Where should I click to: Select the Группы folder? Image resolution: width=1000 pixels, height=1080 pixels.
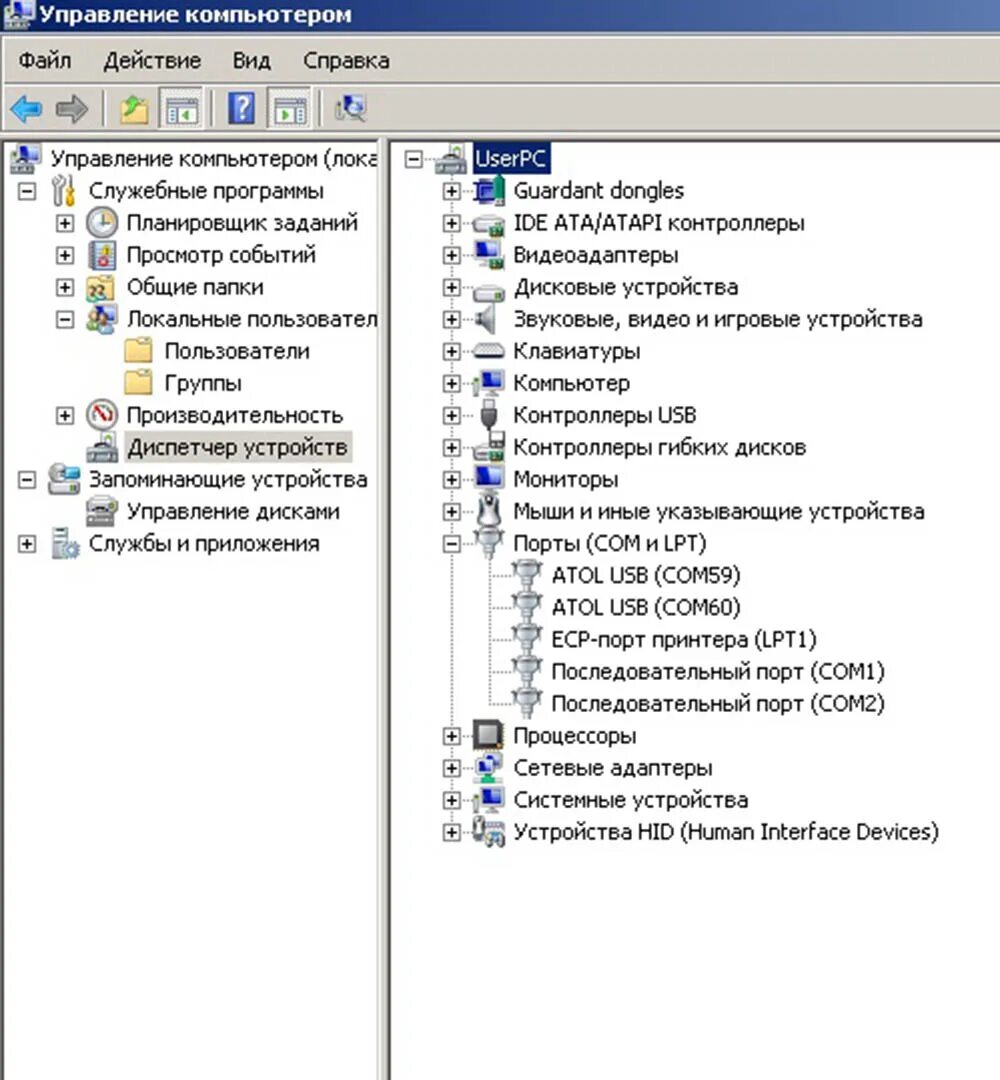click(203, 383)
